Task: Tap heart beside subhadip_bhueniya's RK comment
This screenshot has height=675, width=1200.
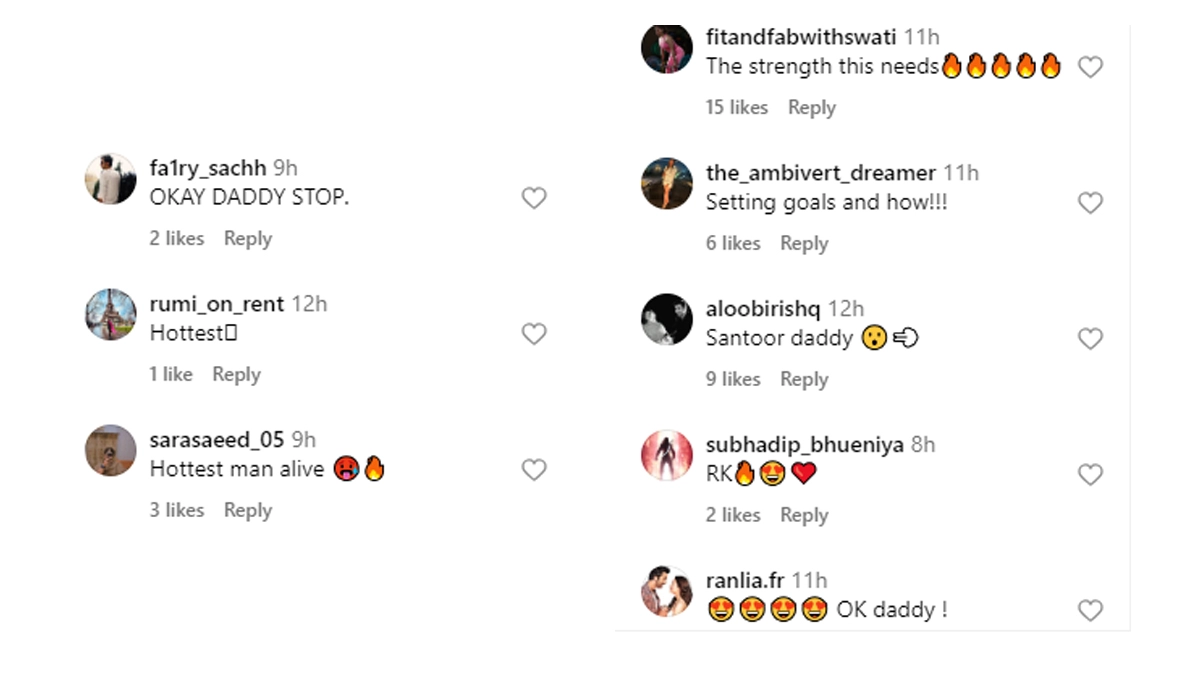Action: [x=1090, y=474]
